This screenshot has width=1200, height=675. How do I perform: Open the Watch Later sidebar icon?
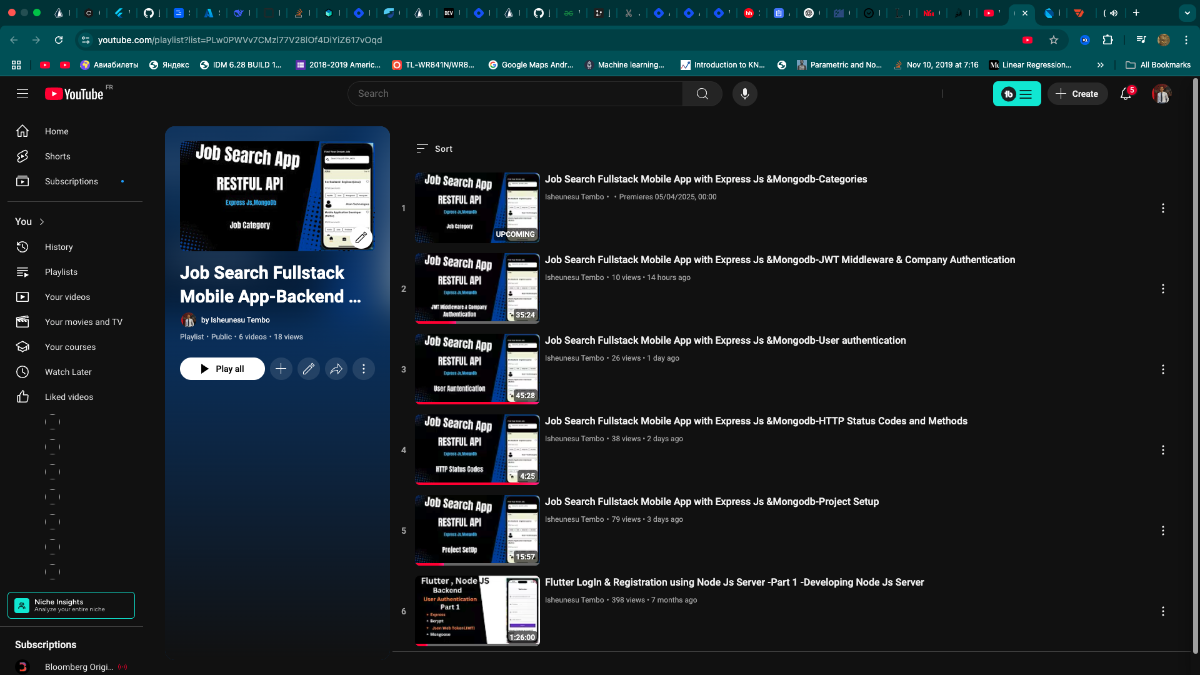pyautogui.click(x=22, y=371)
